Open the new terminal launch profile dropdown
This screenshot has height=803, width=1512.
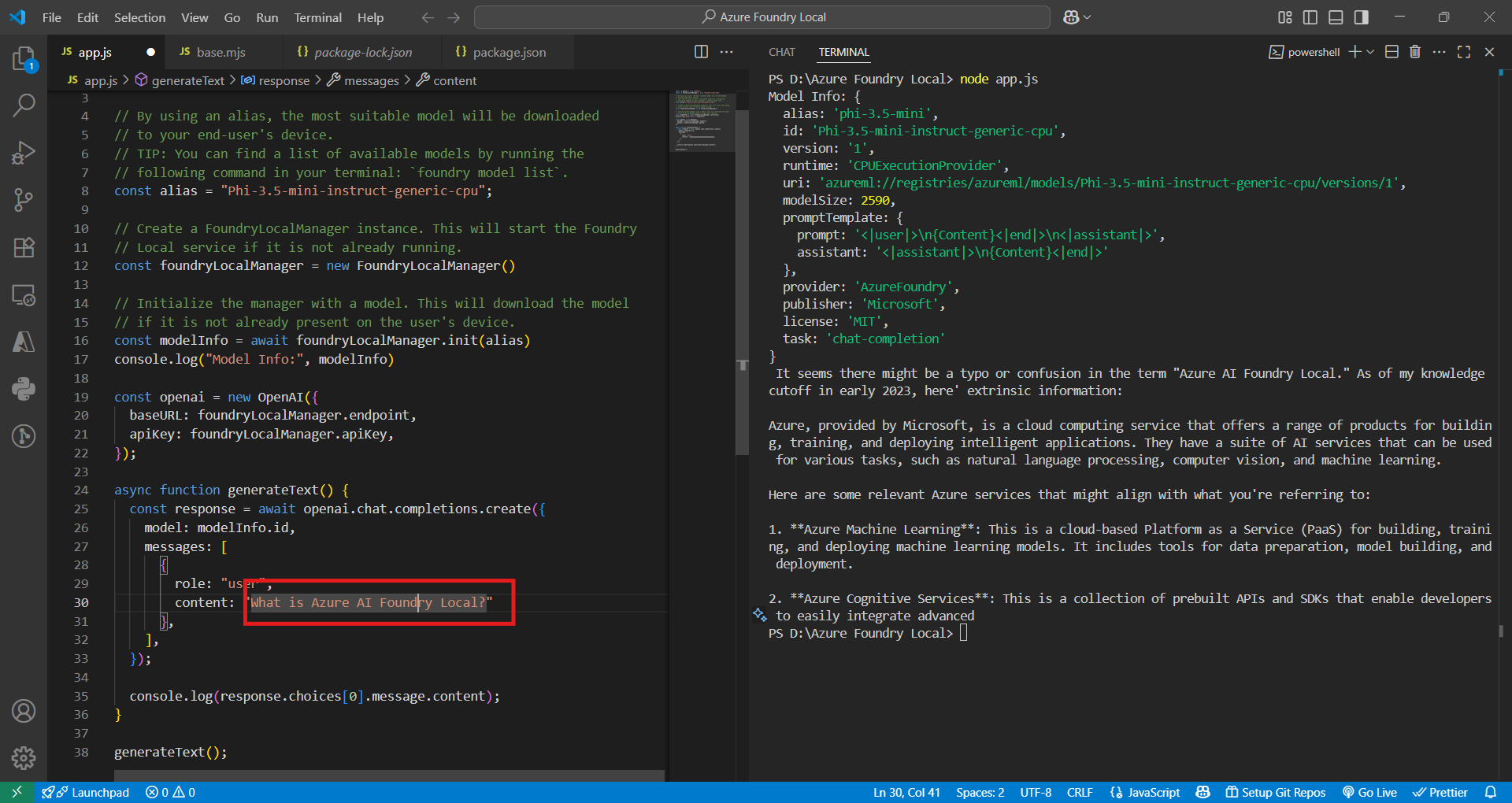(x=1371, y=52)
